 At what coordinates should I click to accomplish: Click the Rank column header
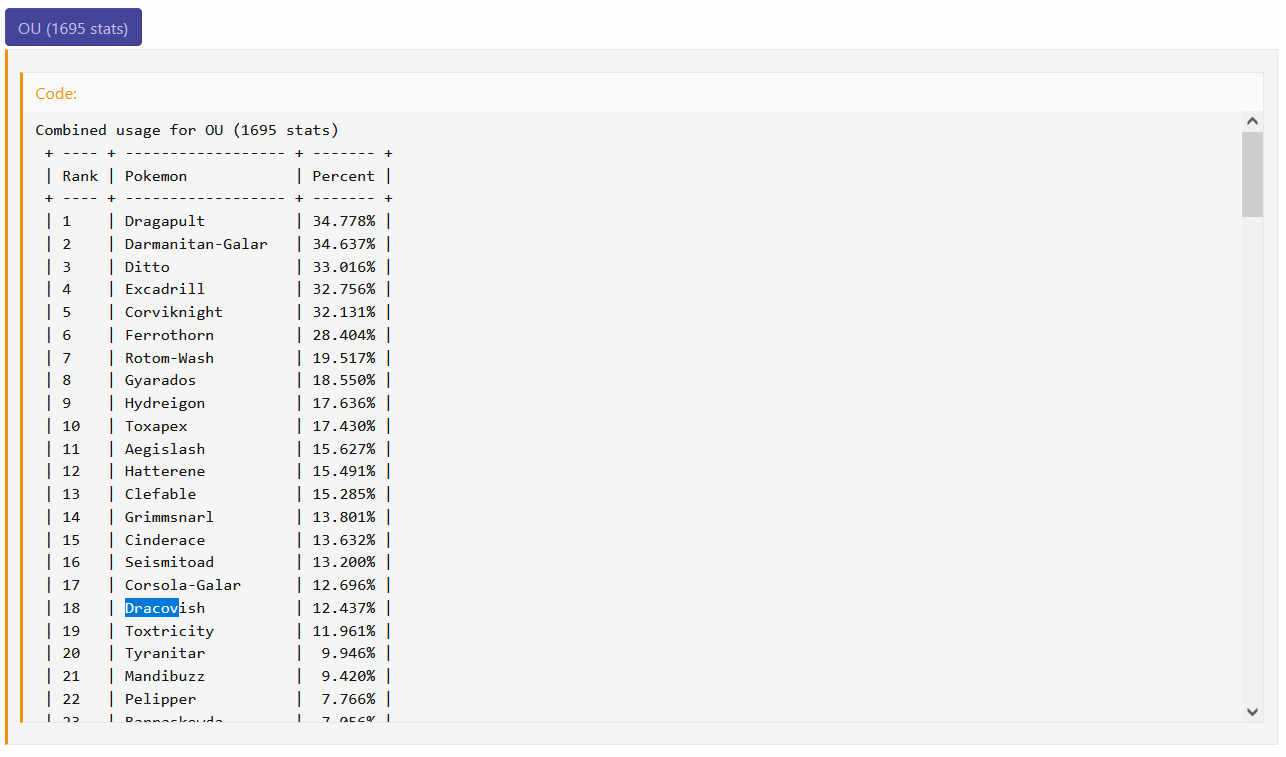click(x=80, y=176)
